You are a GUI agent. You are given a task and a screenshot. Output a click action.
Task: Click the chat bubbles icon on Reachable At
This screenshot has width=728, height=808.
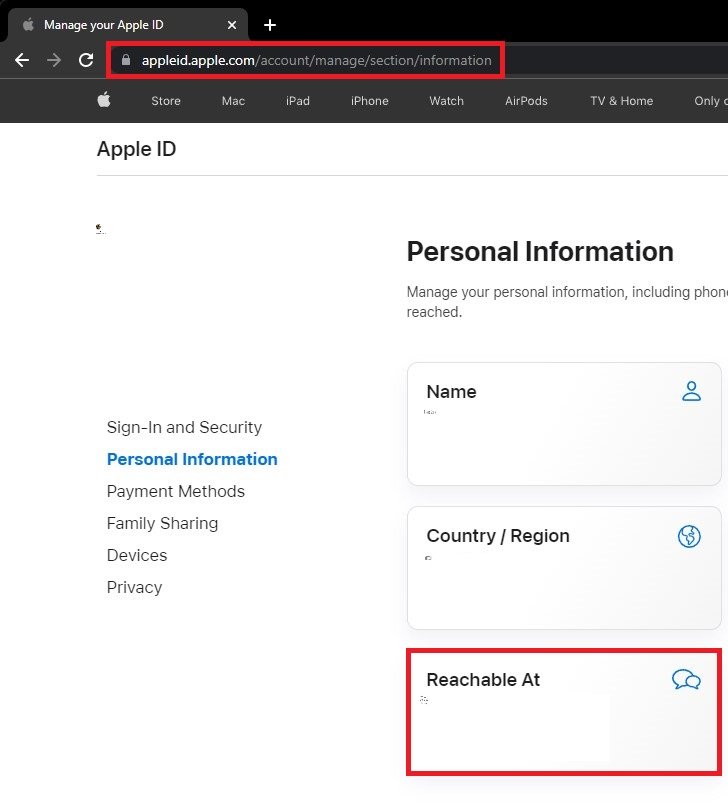point(686,681)
